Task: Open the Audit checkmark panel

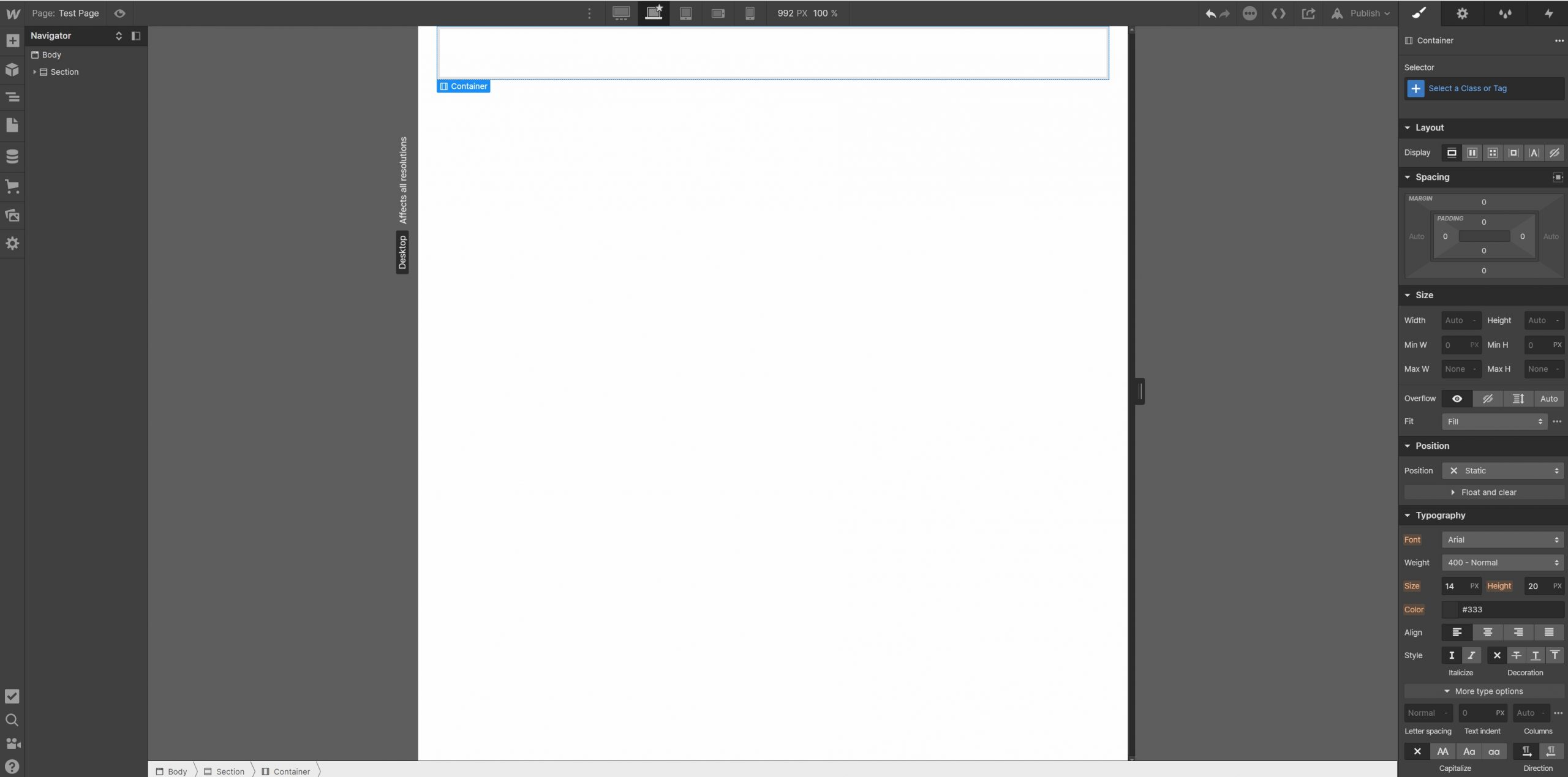Action: coord(12,696)
